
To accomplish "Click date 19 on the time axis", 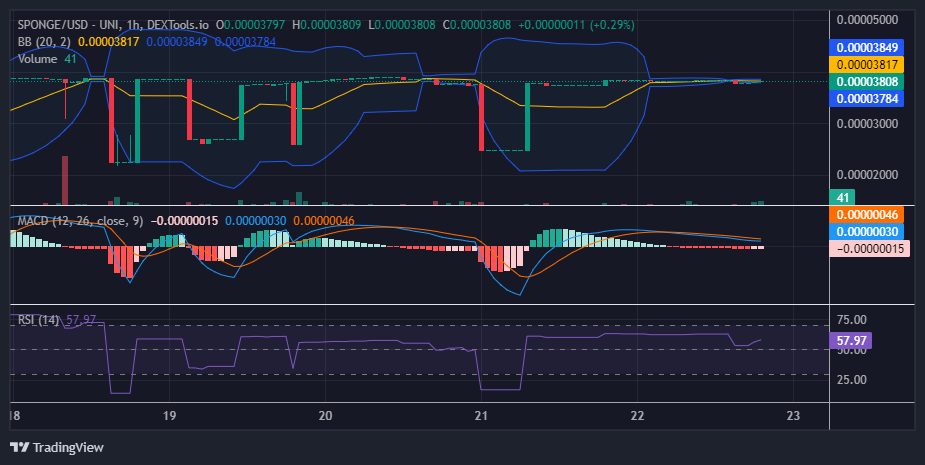I will [x=169, y=415].
